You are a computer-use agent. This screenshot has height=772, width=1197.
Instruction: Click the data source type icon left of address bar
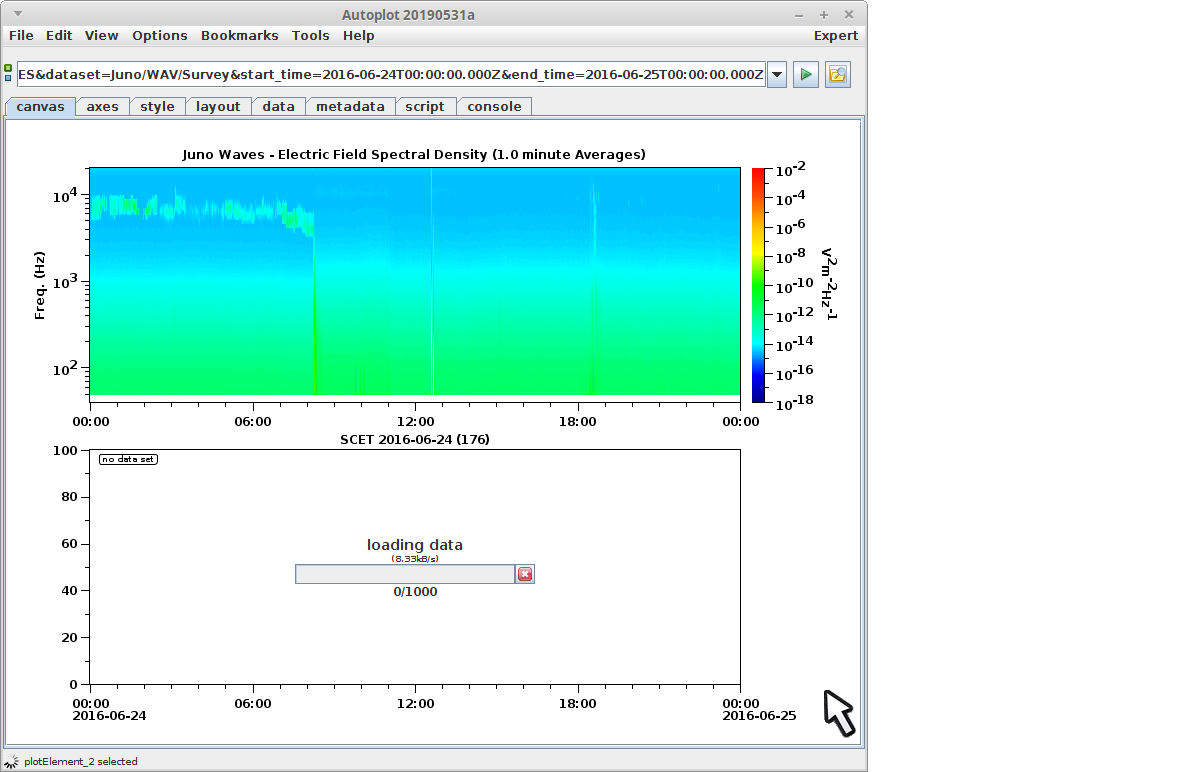coord(9,73)
